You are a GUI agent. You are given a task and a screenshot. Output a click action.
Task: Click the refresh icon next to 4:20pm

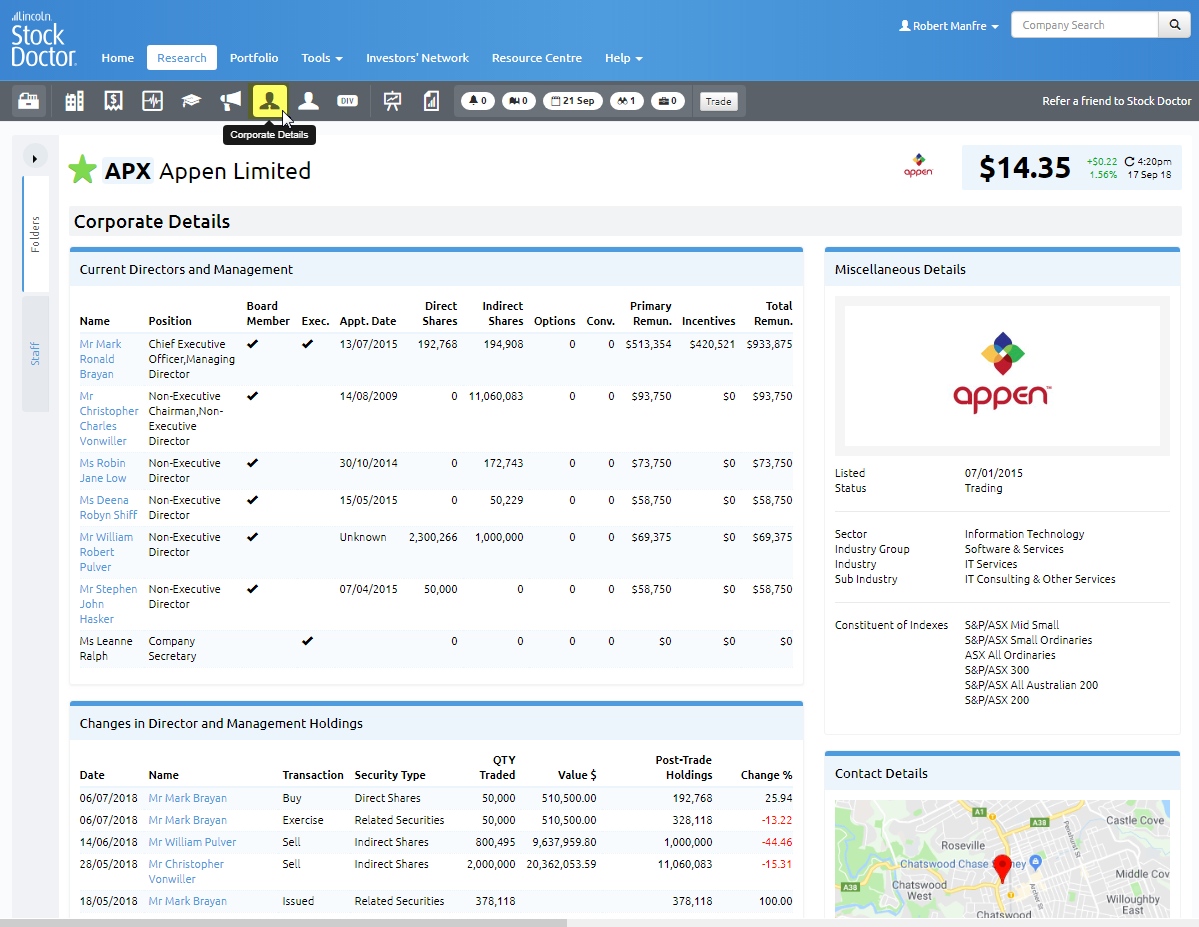[1129, 161]
